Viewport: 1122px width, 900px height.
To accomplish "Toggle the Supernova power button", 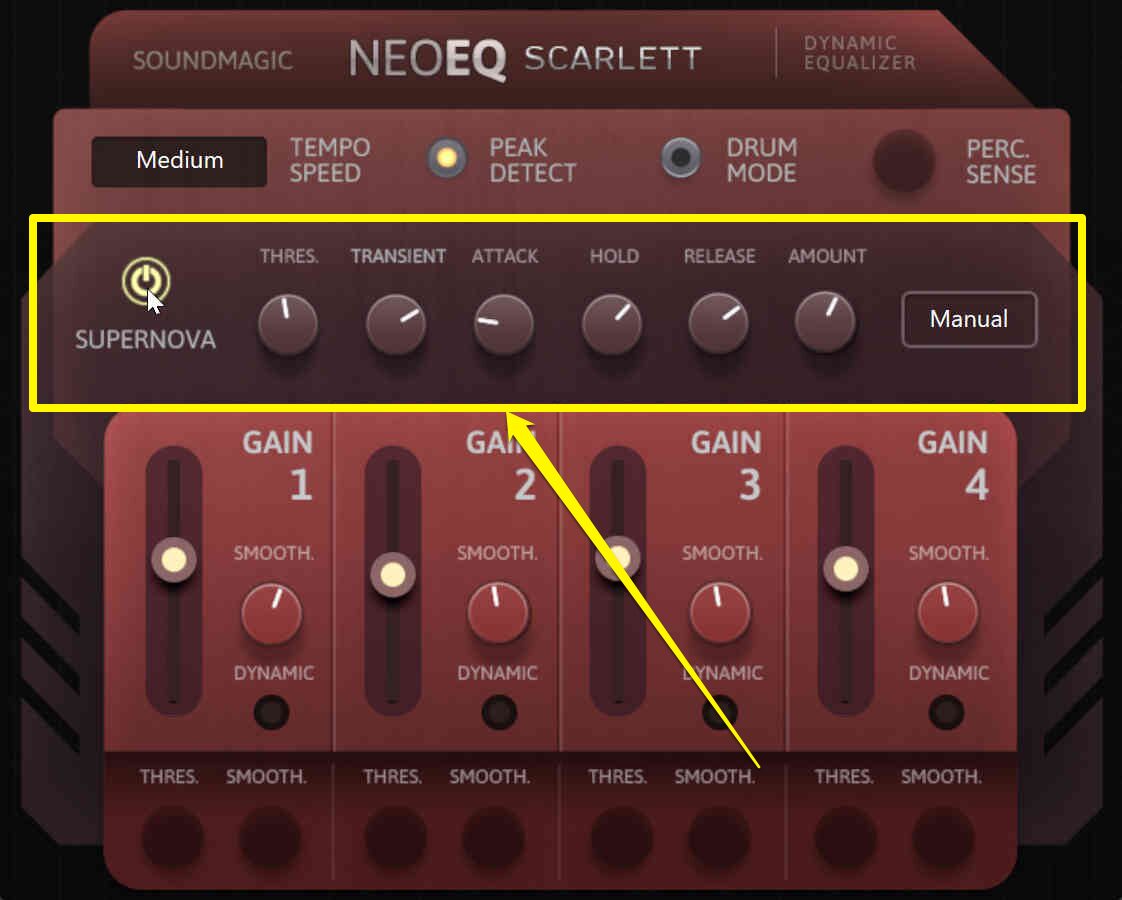I will (x=146, y=281).
